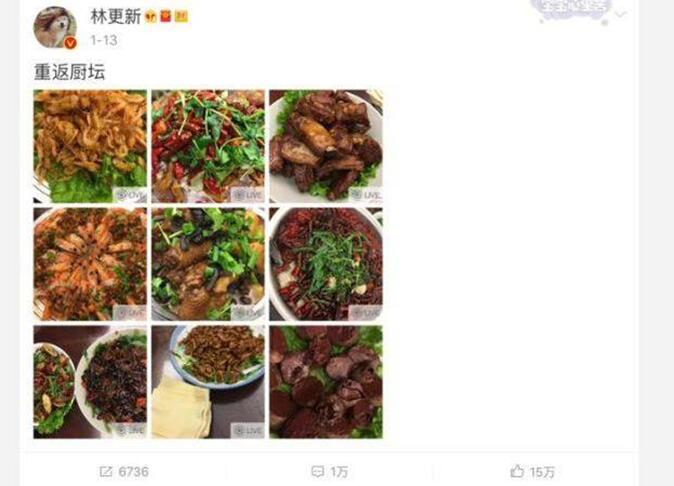This screenshot has width=674, height=486.
Task: Click the first small badge next to 林更新
Action: click(x=150, y=17)
